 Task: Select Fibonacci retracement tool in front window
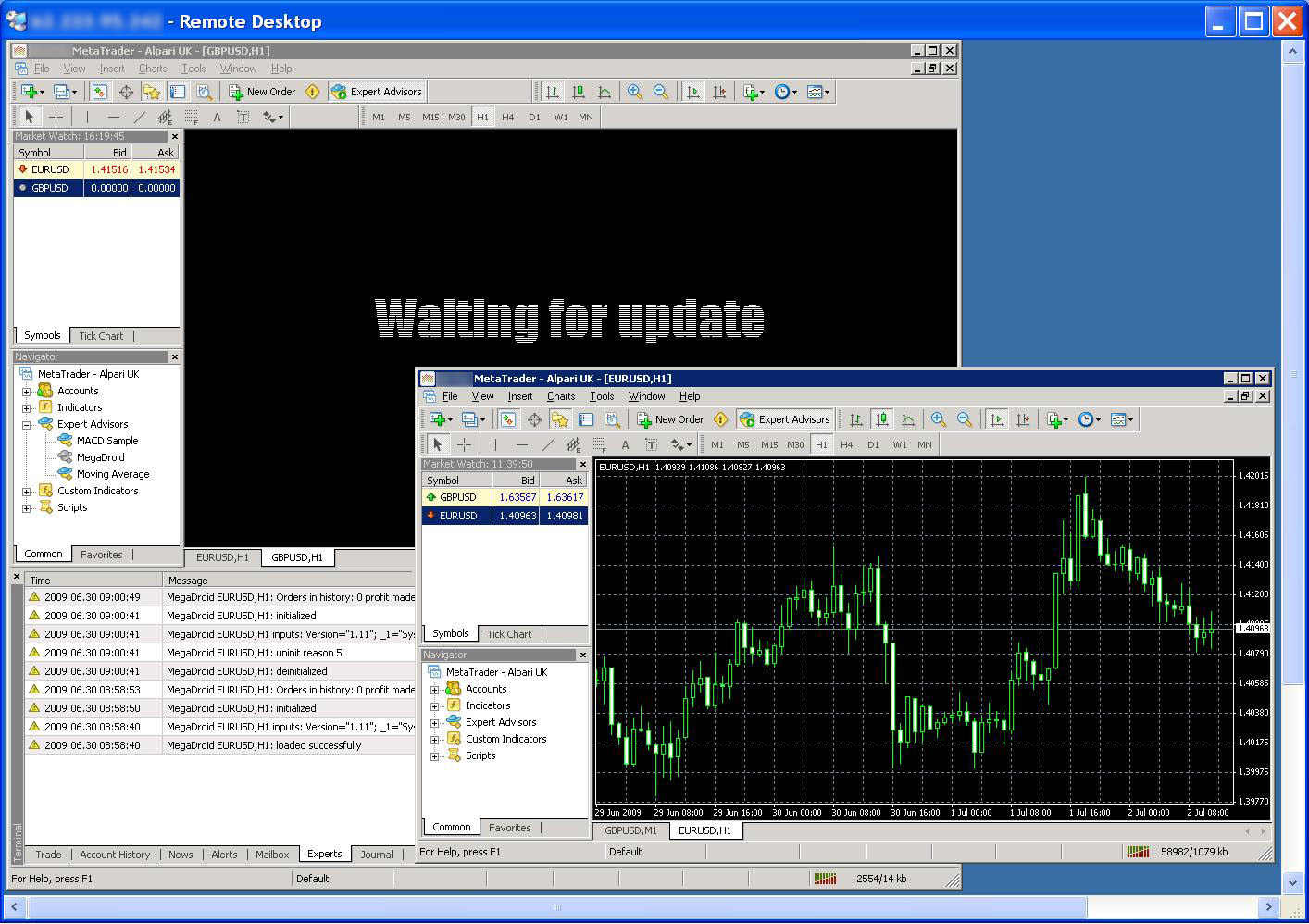click(x=599, y=444)
